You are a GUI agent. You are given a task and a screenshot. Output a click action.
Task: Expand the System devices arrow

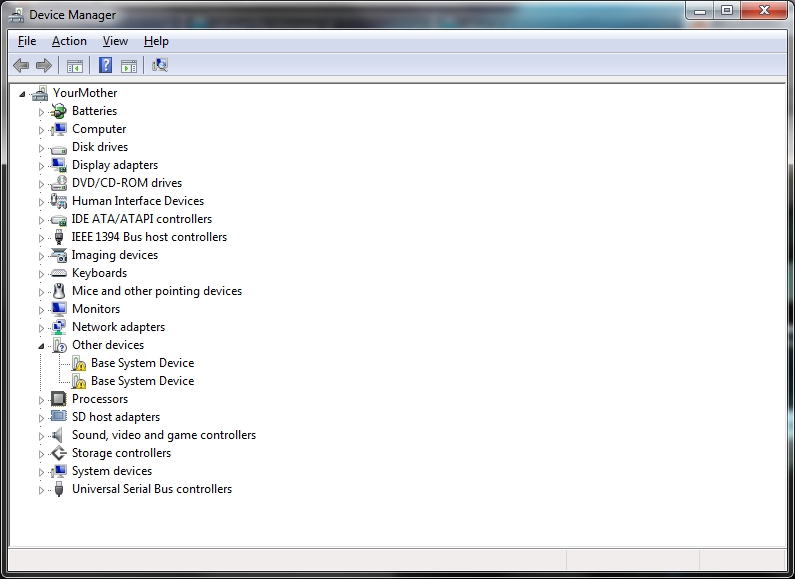click(x=41, y=472)
